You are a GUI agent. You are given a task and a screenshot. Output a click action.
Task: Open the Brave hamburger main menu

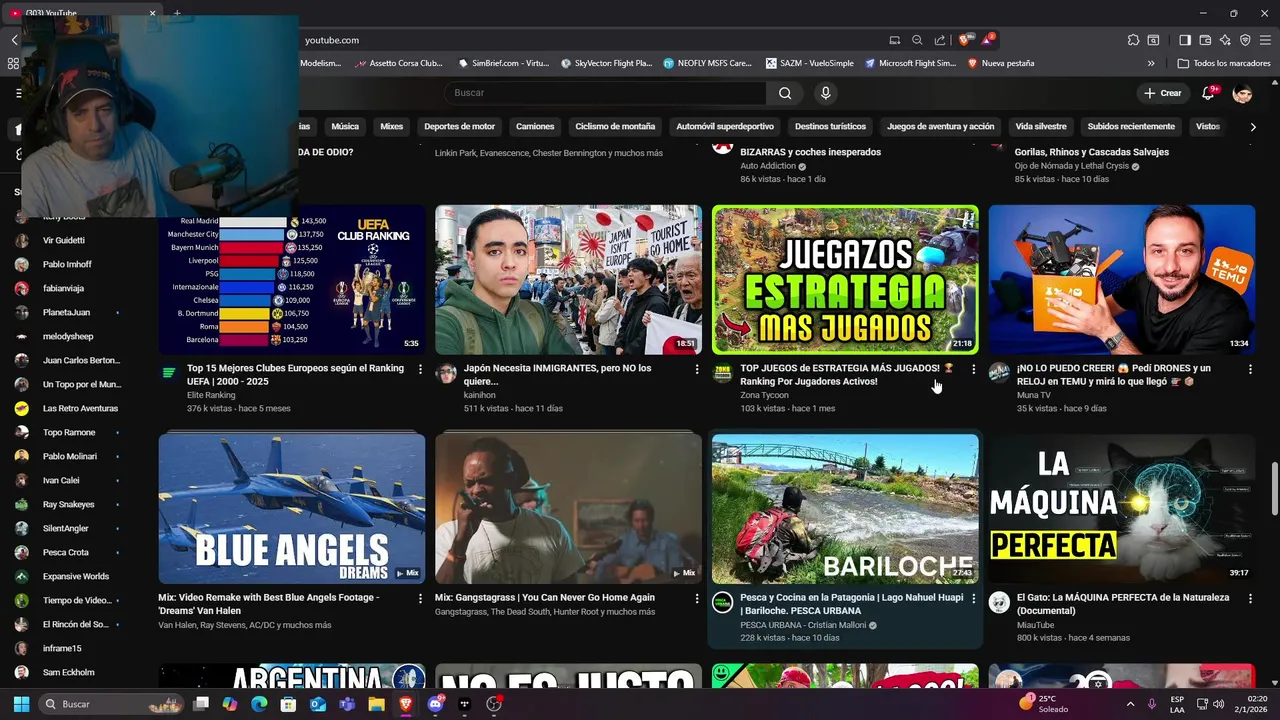coord(1265,40)
